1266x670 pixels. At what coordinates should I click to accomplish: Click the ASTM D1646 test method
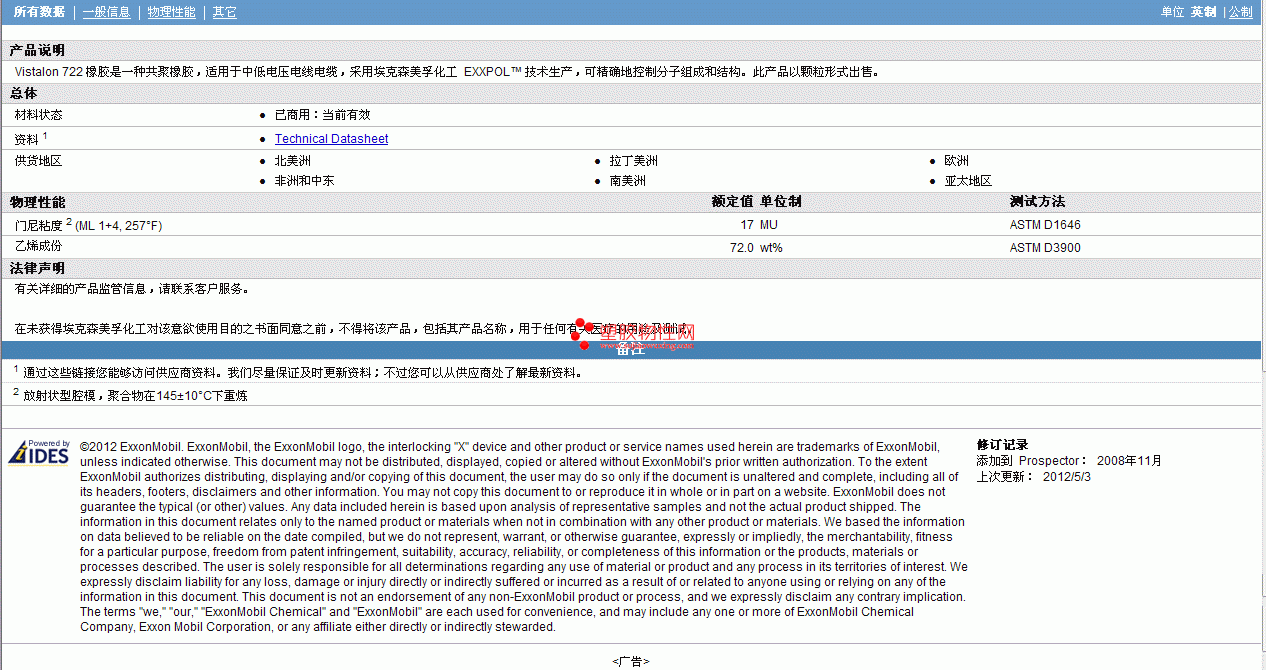1045,225
